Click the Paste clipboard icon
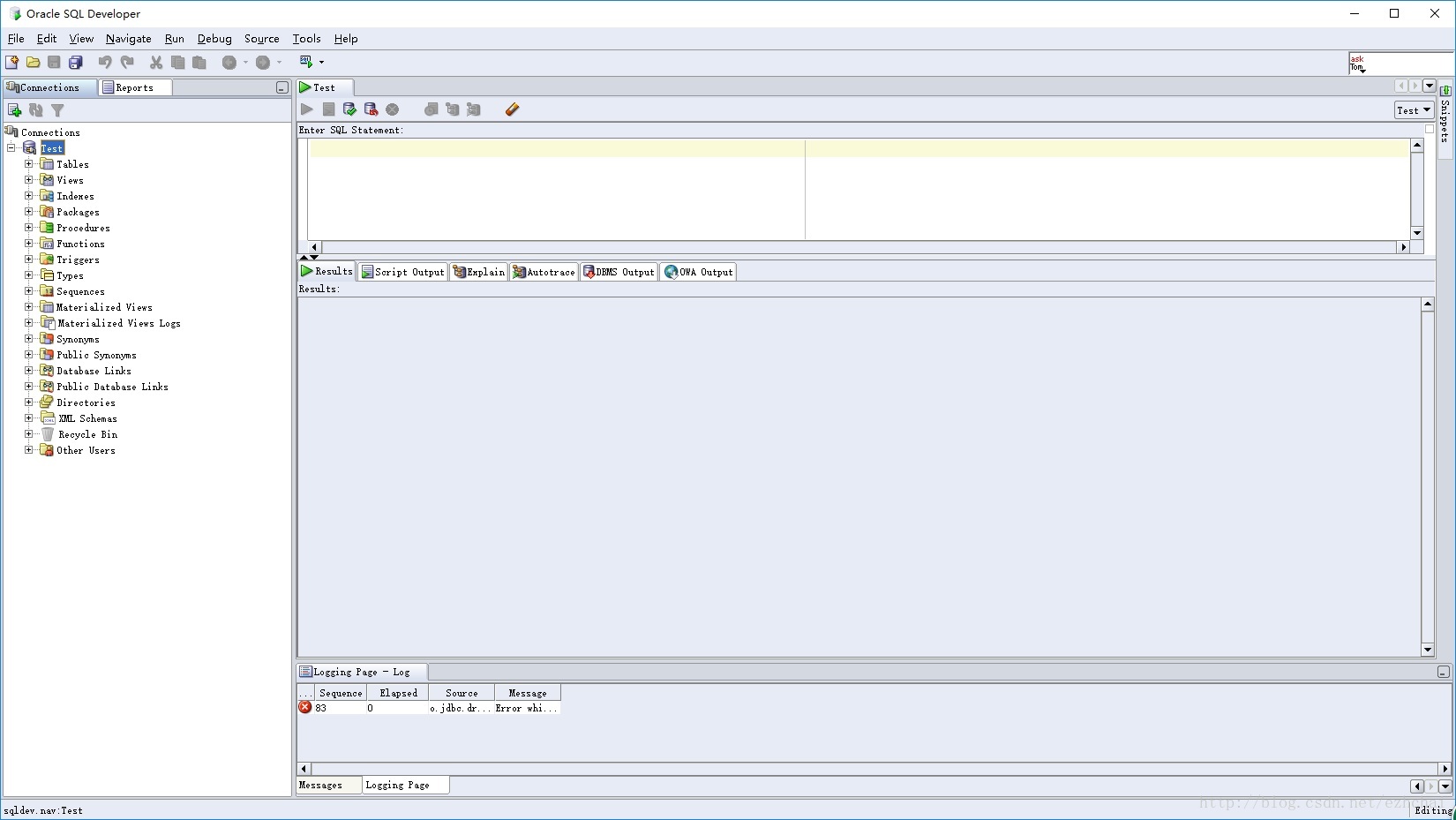This screenshot has width=1456, height=820. click(x=199, y=62)
